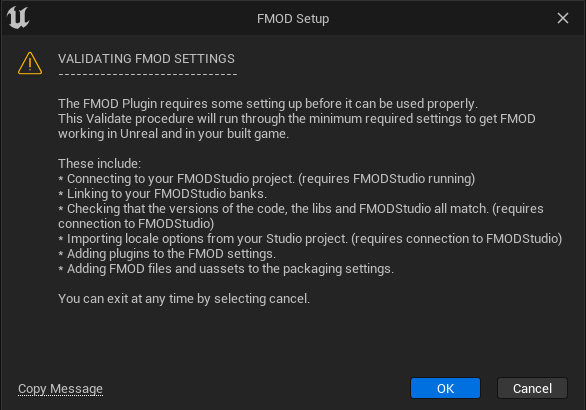Copy the dialog text via Copy Message
Image resolution: width=586 pixels, height=410 pixels.
(60, 389)
